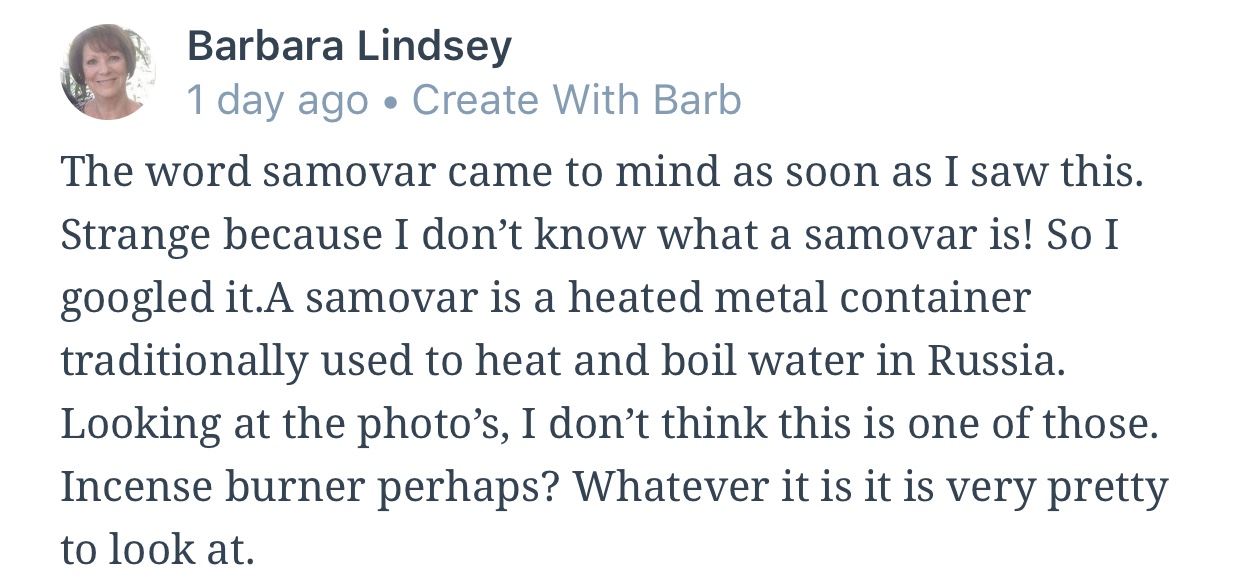The width and height of the screenshot is (1242, 587).
Task: Click the final line 'to look at.'
Action: tap(157, 549)
